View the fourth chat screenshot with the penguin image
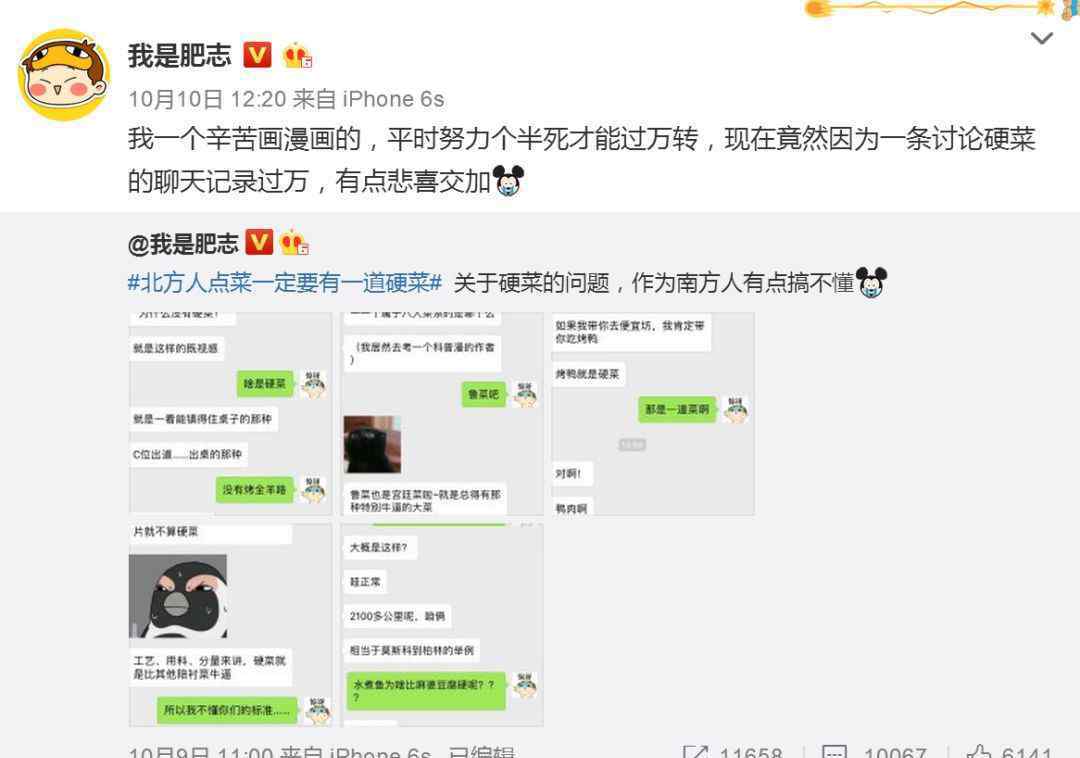 point(231,625)
